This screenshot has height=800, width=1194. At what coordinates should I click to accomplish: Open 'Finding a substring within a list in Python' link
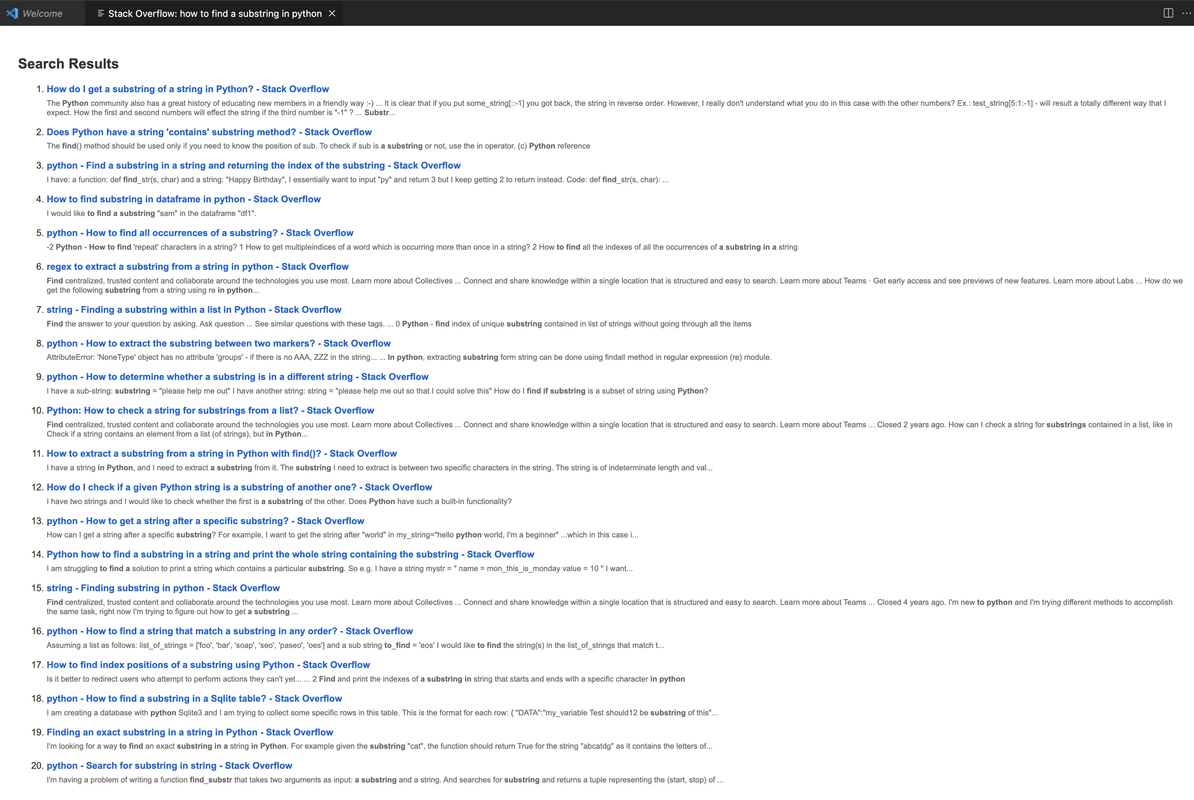pos(194,310)
